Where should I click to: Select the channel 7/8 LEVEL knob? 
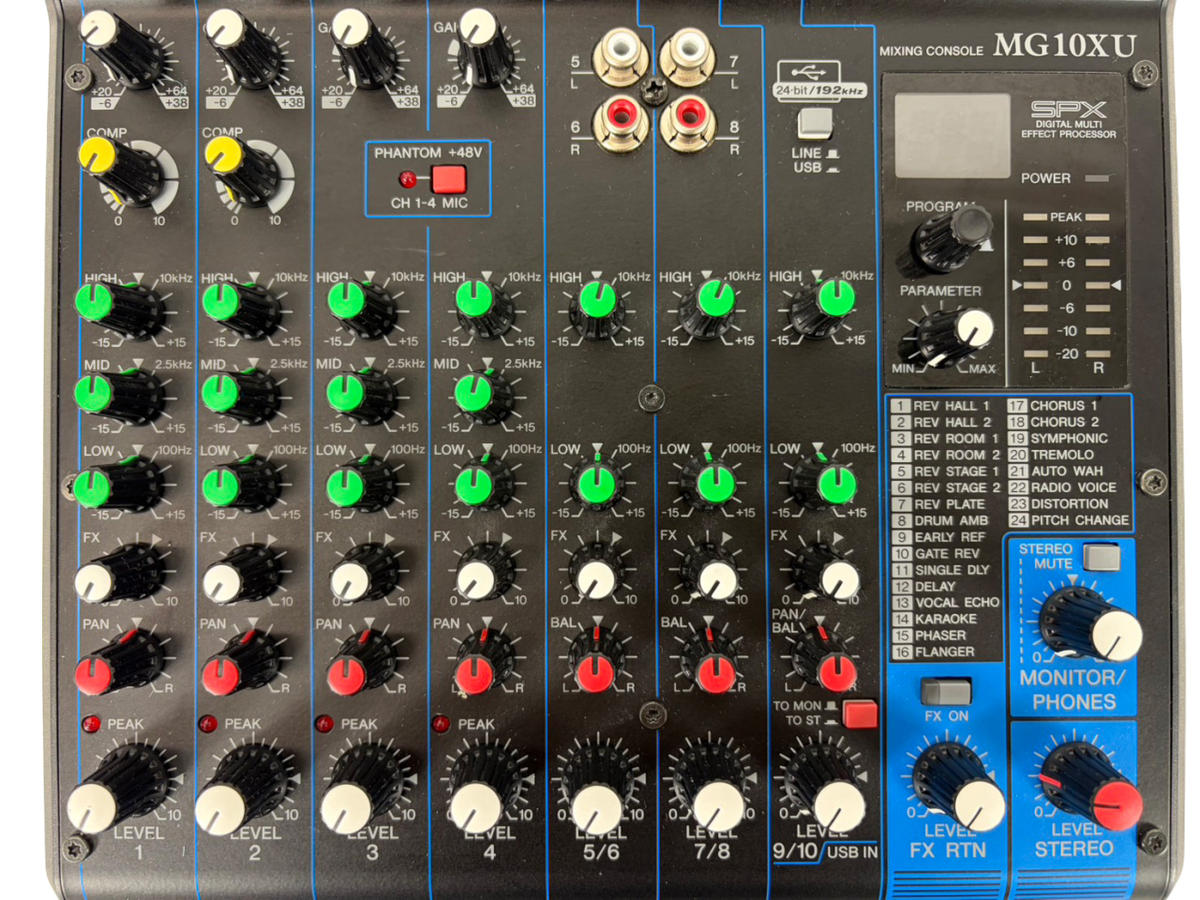712,790
